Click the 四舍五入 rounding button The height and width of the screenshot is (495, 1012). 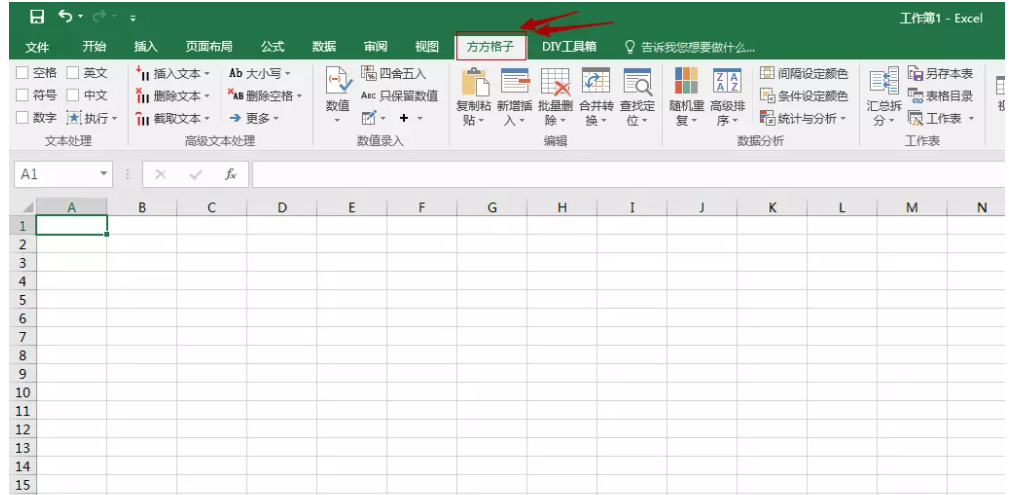click(393, 74)
